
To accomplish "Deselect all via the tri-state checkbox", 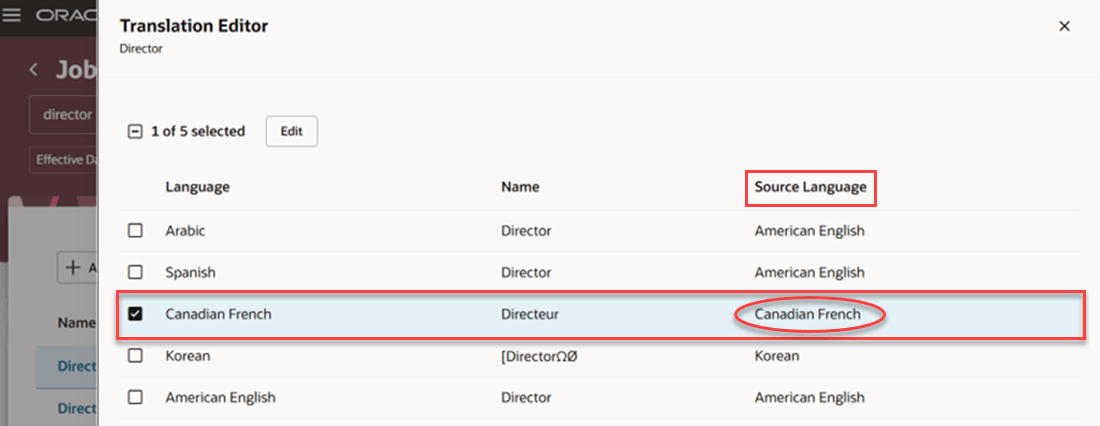I will point(135,131).
